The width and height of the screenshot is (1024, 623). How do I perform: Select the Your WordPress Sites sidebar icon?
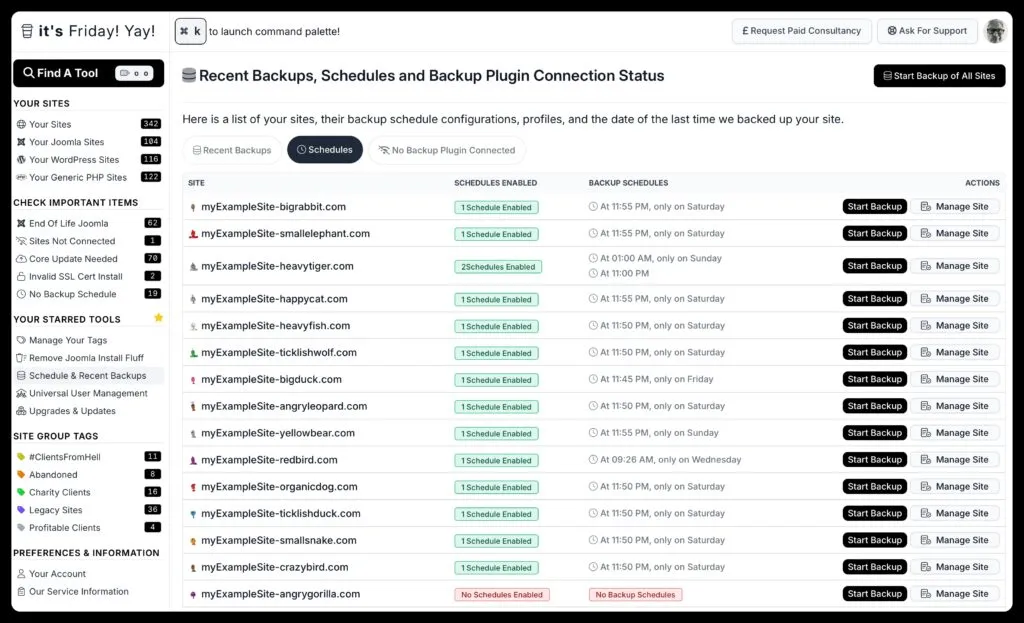[x=20, y=158]
